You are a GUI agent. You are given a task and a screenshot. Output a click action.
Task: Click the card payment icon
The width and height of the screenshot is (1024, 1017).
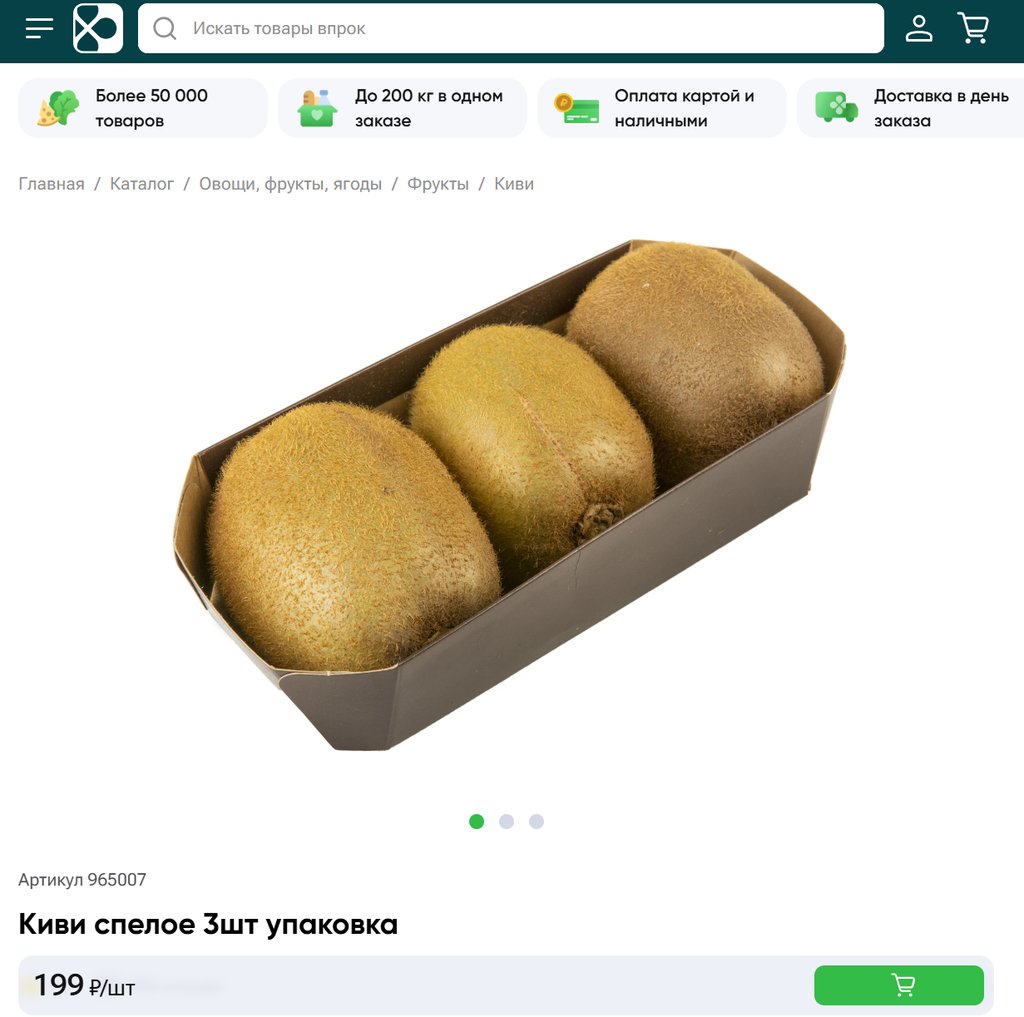[x=577, y=108]
